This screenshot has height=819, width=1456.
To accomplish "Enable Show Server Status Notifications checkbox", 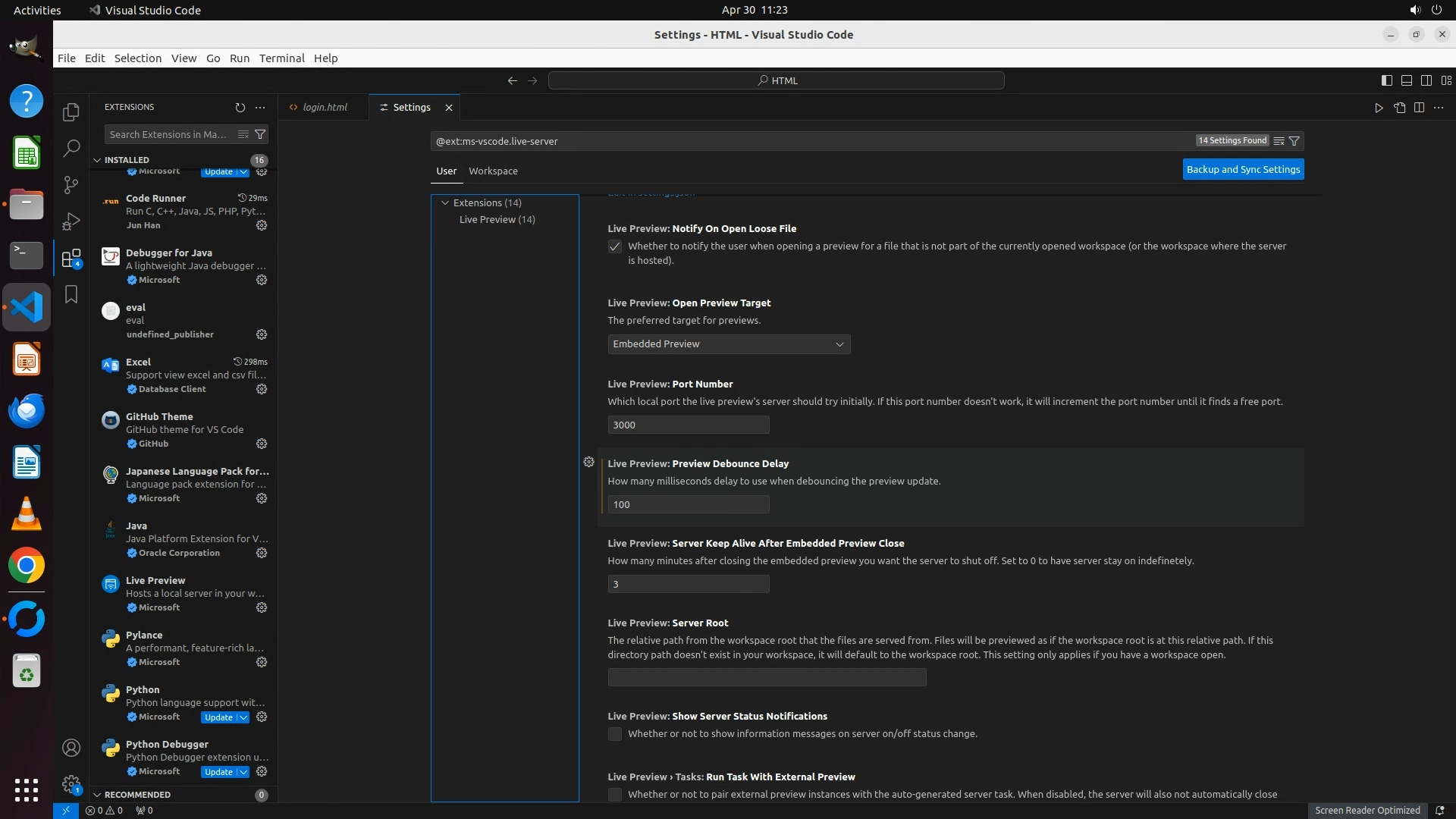I will click(x=615, y=734).
